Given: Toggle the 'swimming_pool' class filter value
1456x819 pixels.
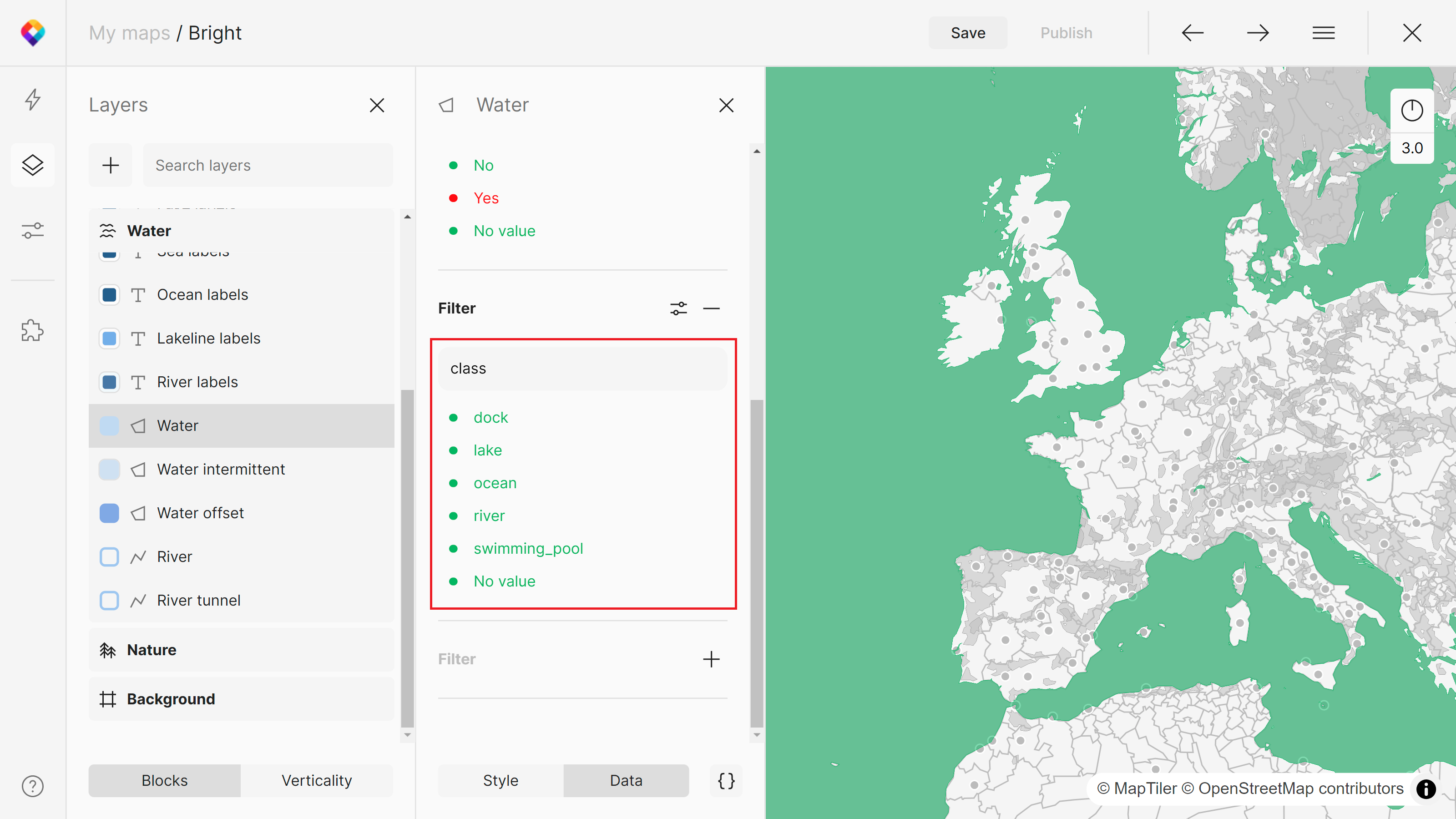Looking at the screenshot, I should coord(527,548).
